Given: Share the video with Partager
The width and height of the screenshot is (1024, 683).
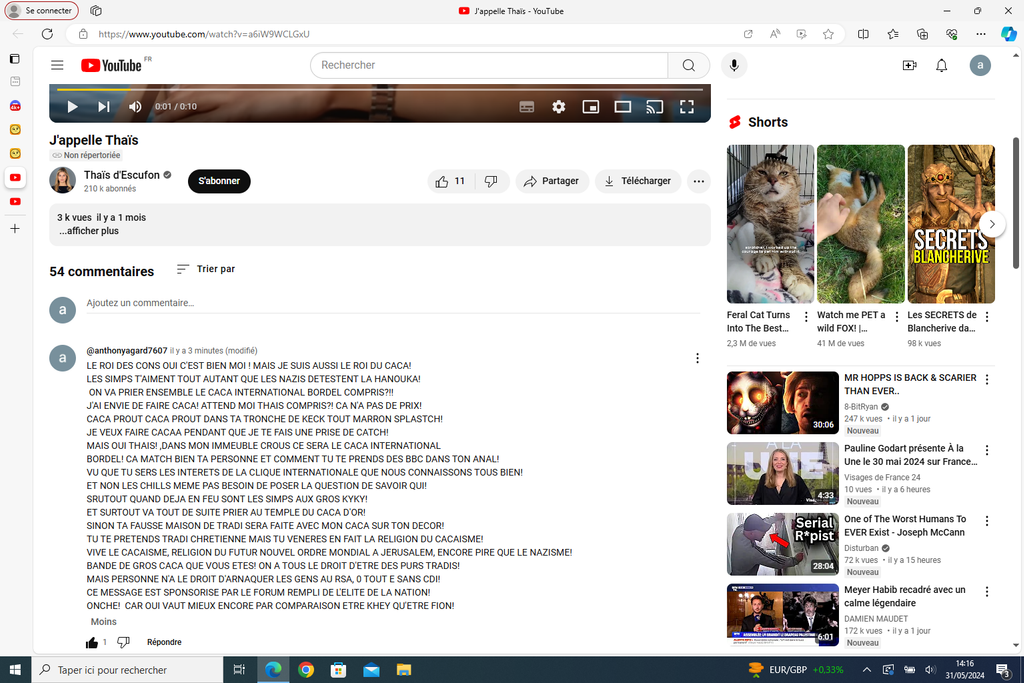Looking at the screenshot, I should click(x=552, y=181).
